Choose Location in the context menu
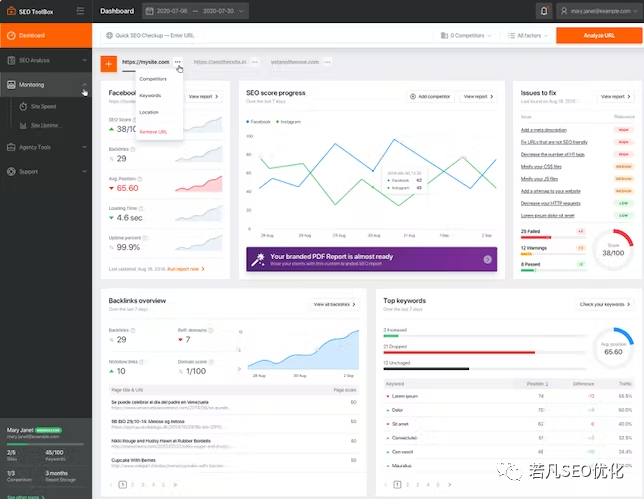The width and height of the screenshot is (644, 499). click(x=149, y=112)
